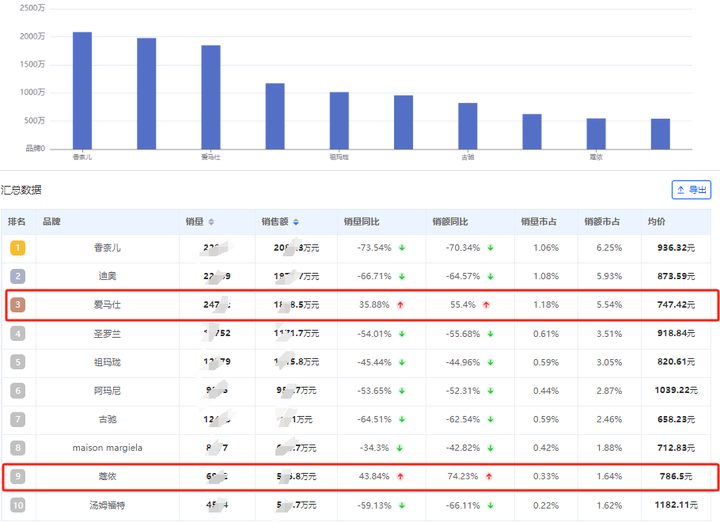Click the 销量市占 column header
This screenshot has height=522, width=720.
539,222
